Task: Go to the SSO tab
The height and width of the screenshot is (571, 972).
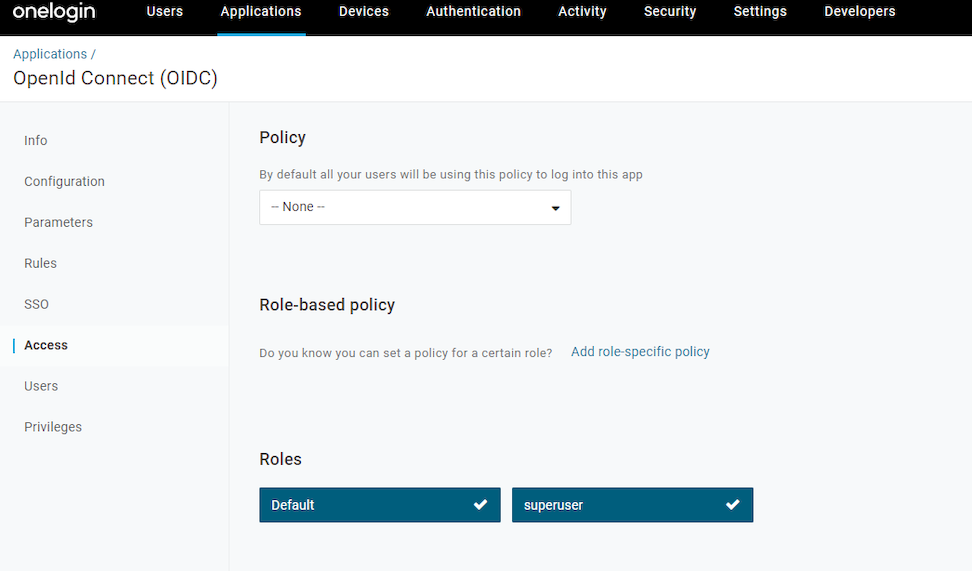Action: pos(36,305)
